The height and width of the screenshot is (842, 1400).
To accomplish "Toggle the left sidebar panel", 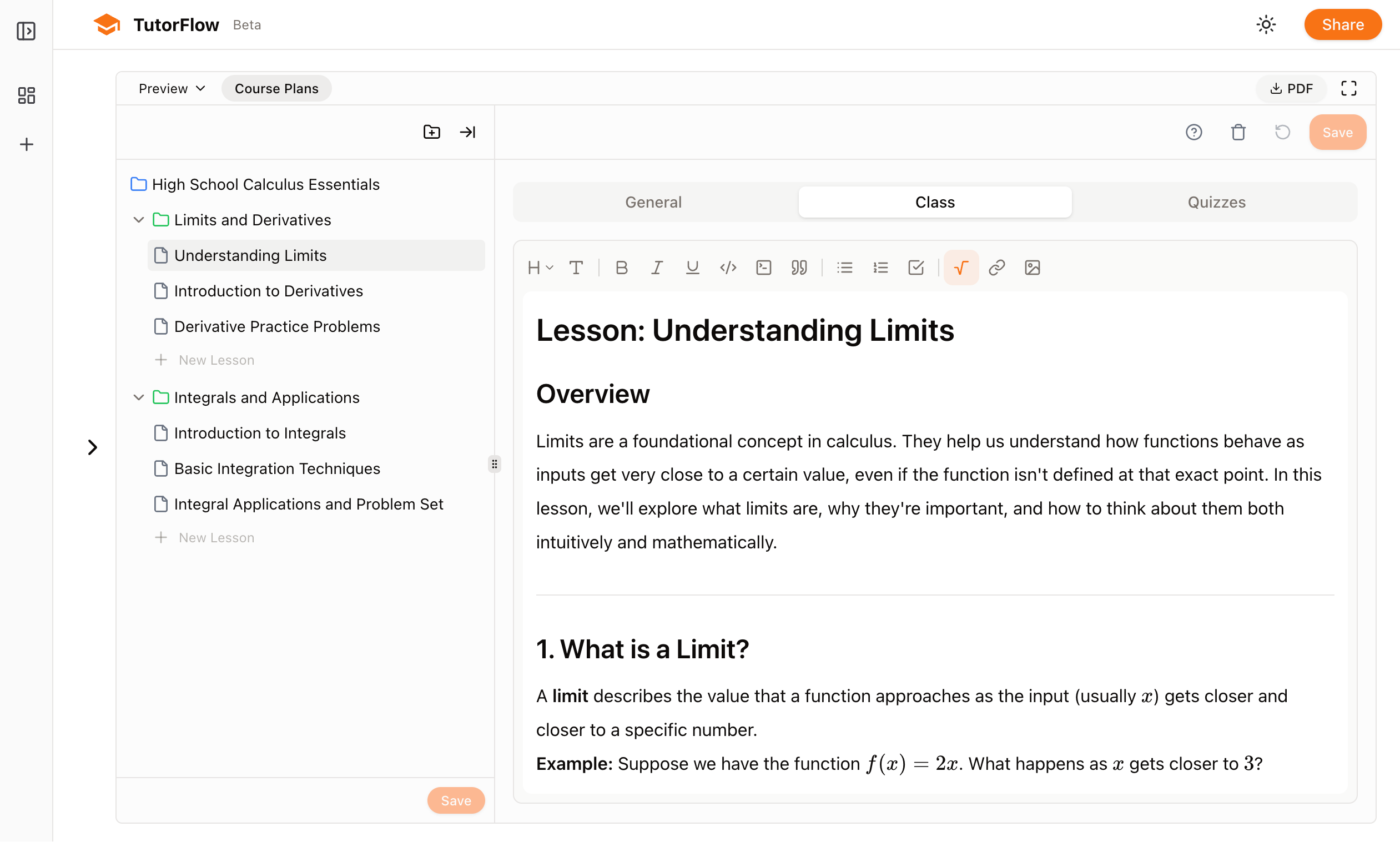I will click(x=26, y=31).
